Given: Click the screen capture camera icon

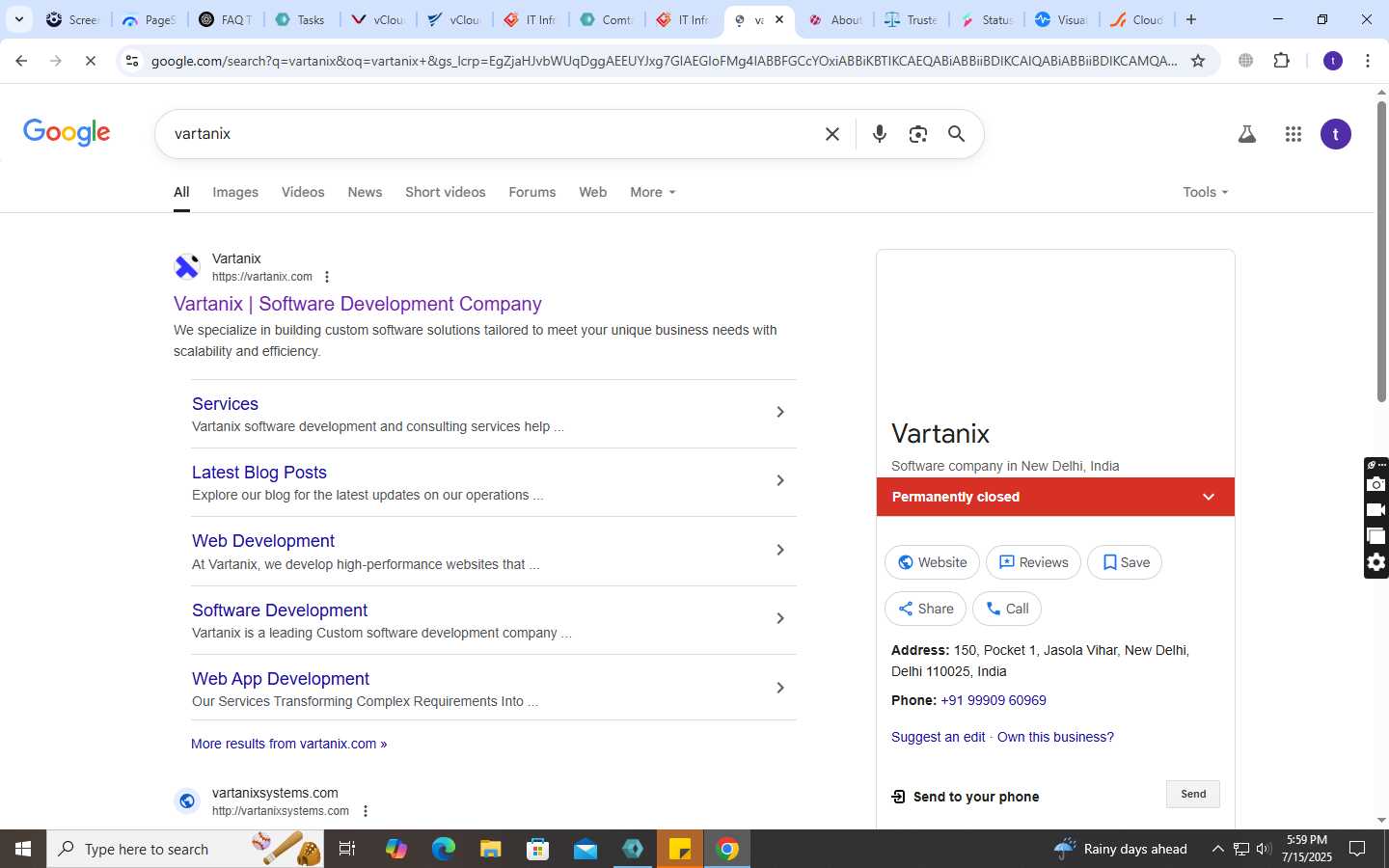Looking at the screenshot, I should pyautogui.click(x=1376, y=484).
